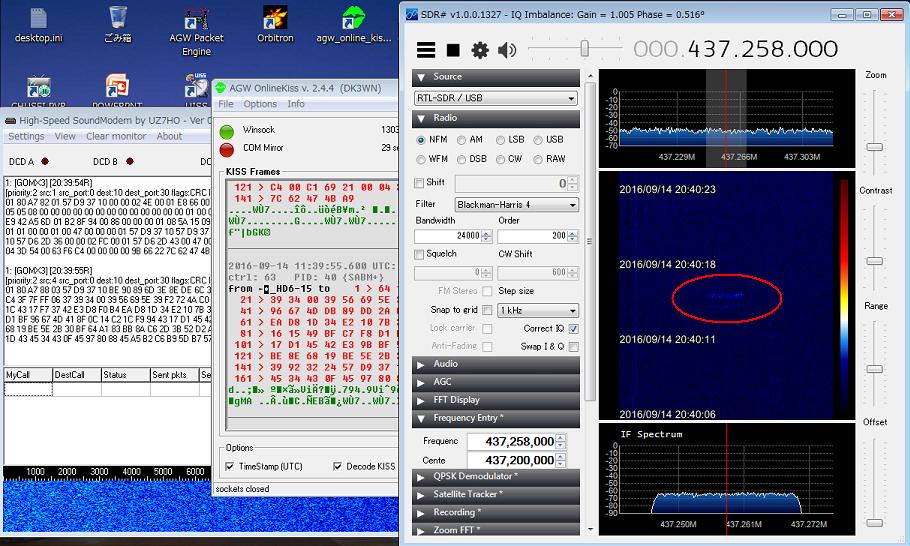This screenshot has height=546, width=910.
Task: Select WFM demodulation mode
Action: point(421,159)
